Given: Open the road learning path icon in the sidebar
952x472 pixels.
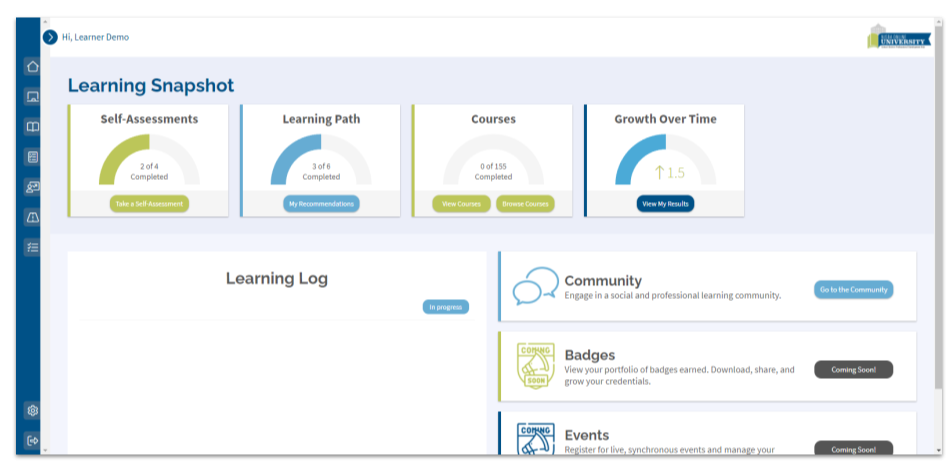Looking at the screenshot, I should (x=33, y=217).
